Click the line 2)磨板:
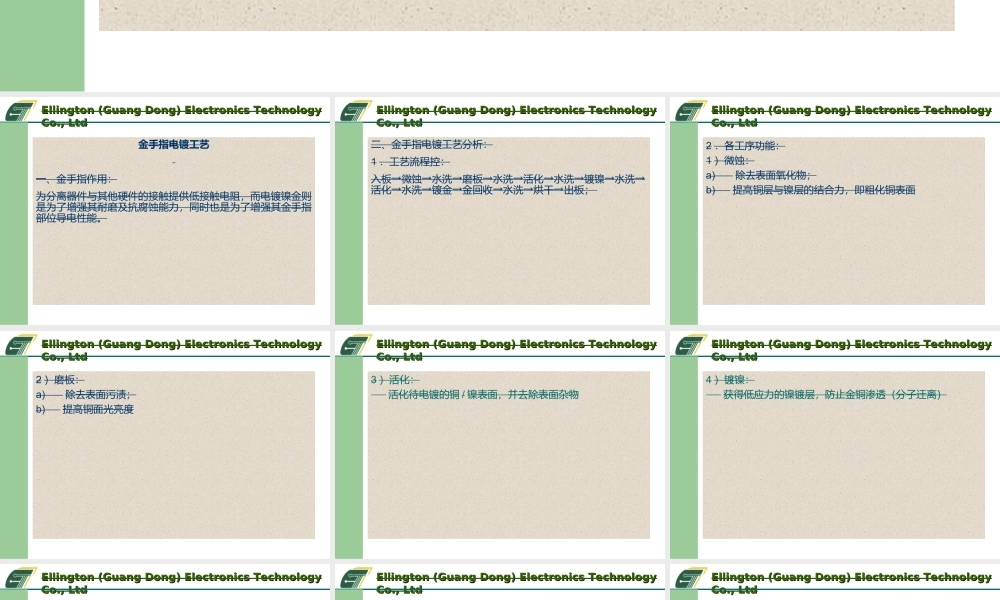 (x=60, y=380)
